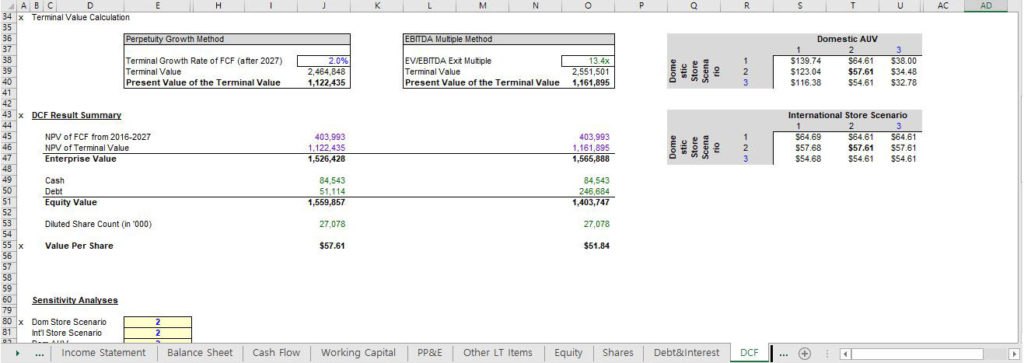Open the Other LT Items sheet tab
The height and width of the screenshot is (363, 1024).
[498, 353]
